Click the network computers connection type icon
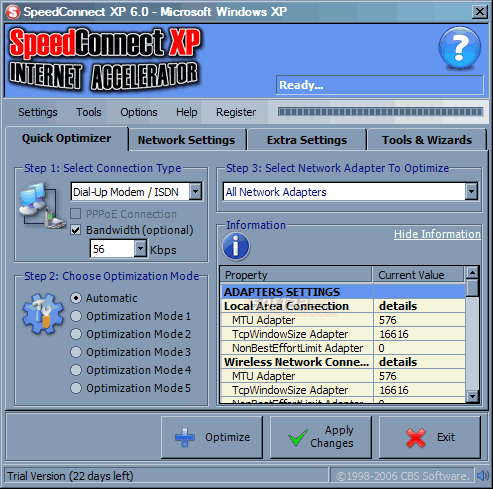Image resolution: width=493 pixels, height=489 pixels. click(x=42, y=205)
